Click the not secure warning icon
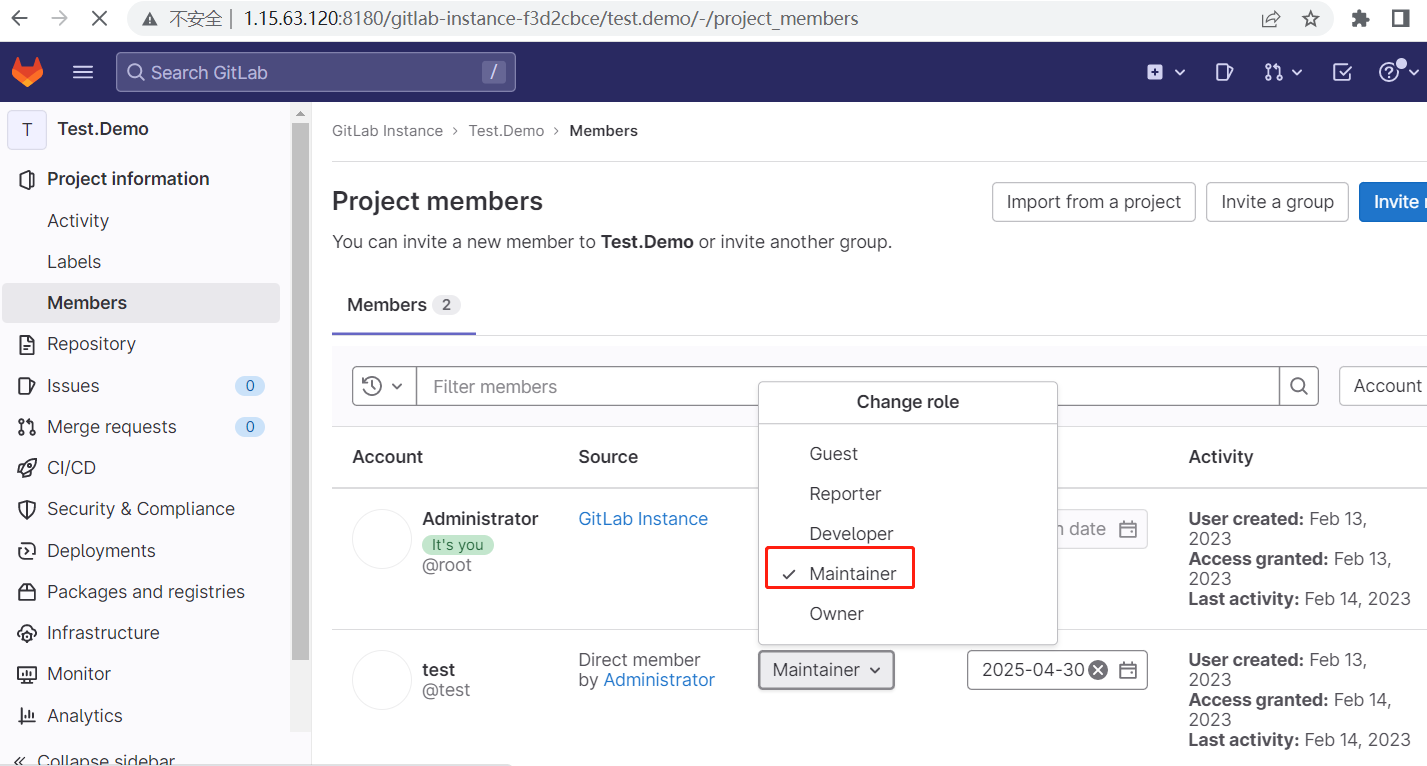This screenshot has width=1427, height=766. pos(148,18)
